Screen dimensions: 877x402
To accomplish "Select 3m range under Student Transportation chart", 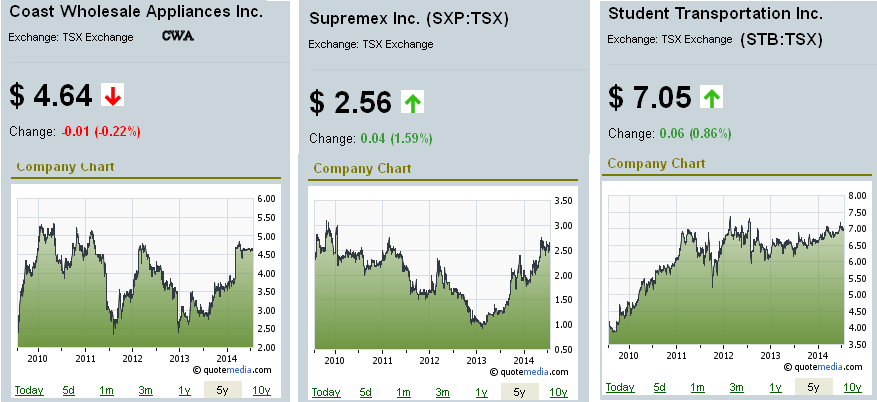I will pos(736,387).
